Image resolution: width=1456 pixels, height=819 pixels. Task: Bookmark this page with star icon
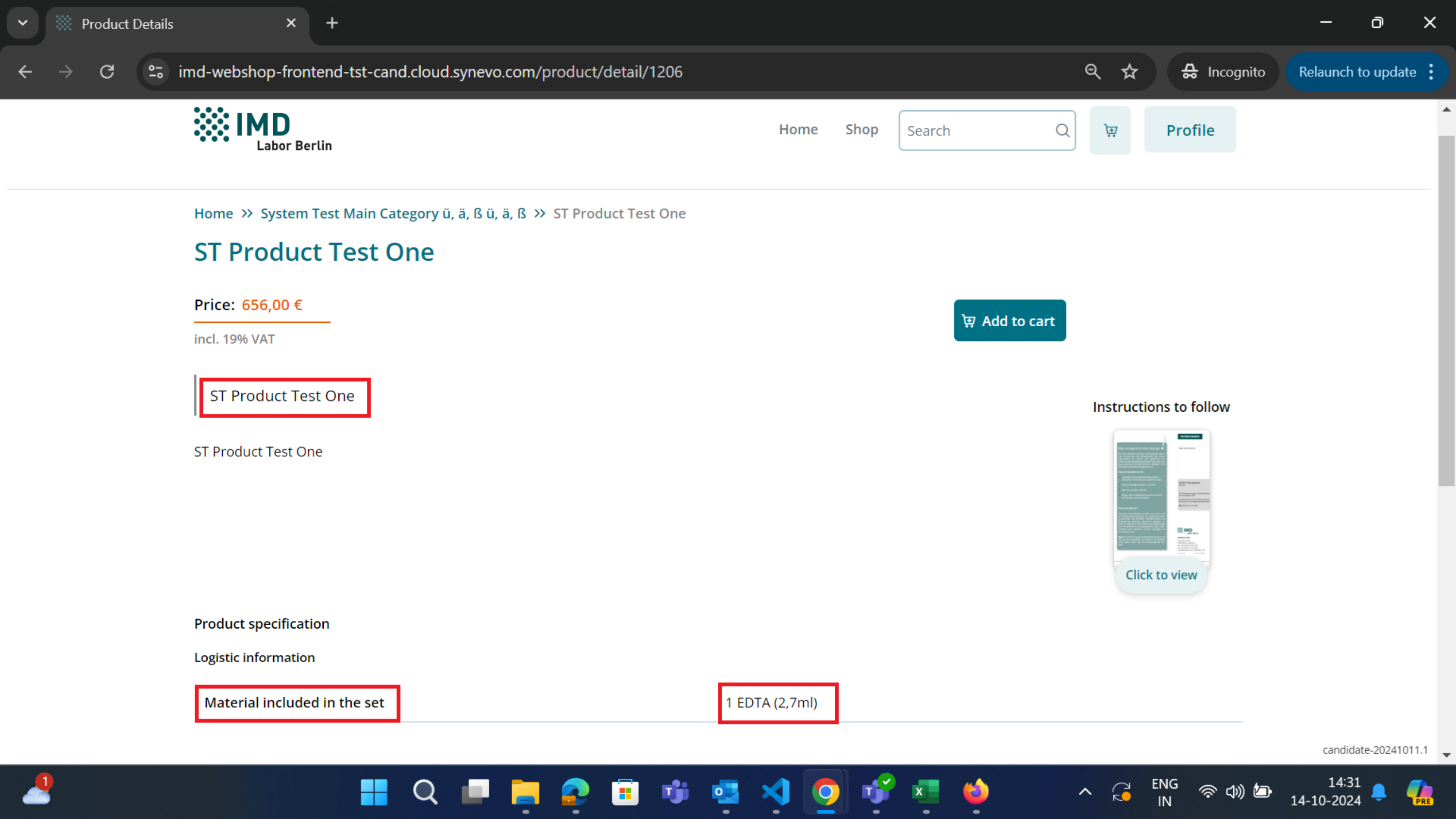click(1129, 72)
